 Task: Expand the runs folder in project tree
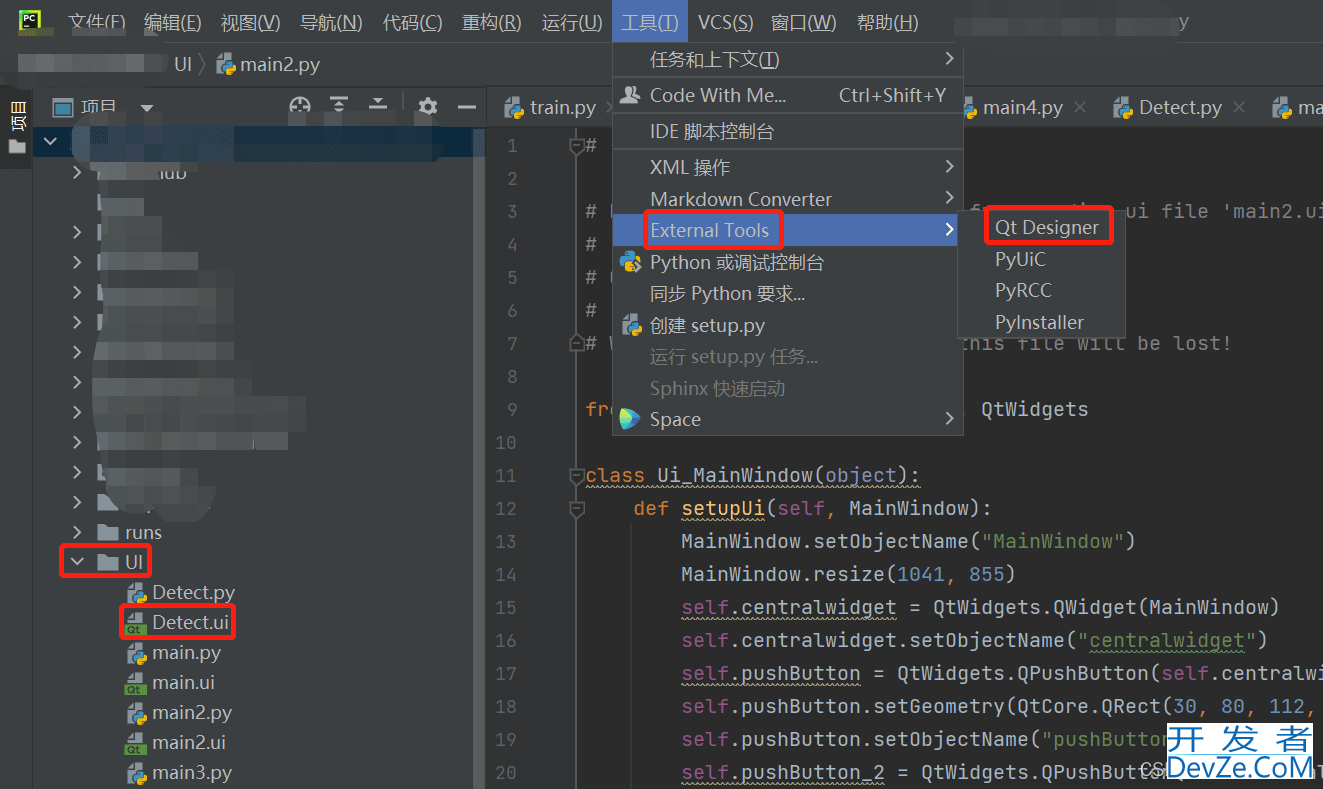click(x=77, y=532)
